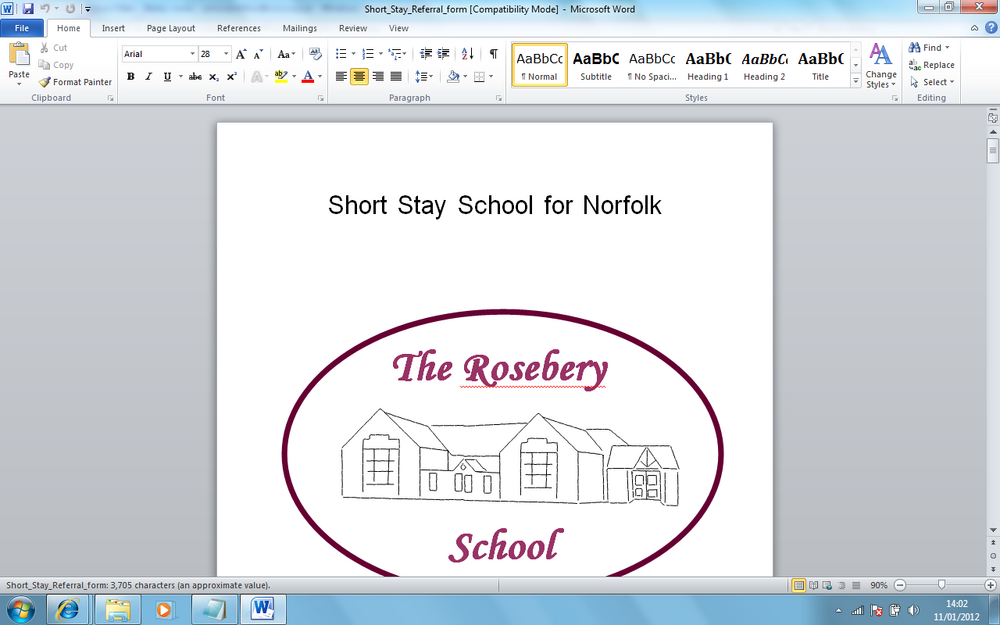This screenshot has width=1000, height=625.
Task: Justify paragraph text
Action: (x=396, y=77)
